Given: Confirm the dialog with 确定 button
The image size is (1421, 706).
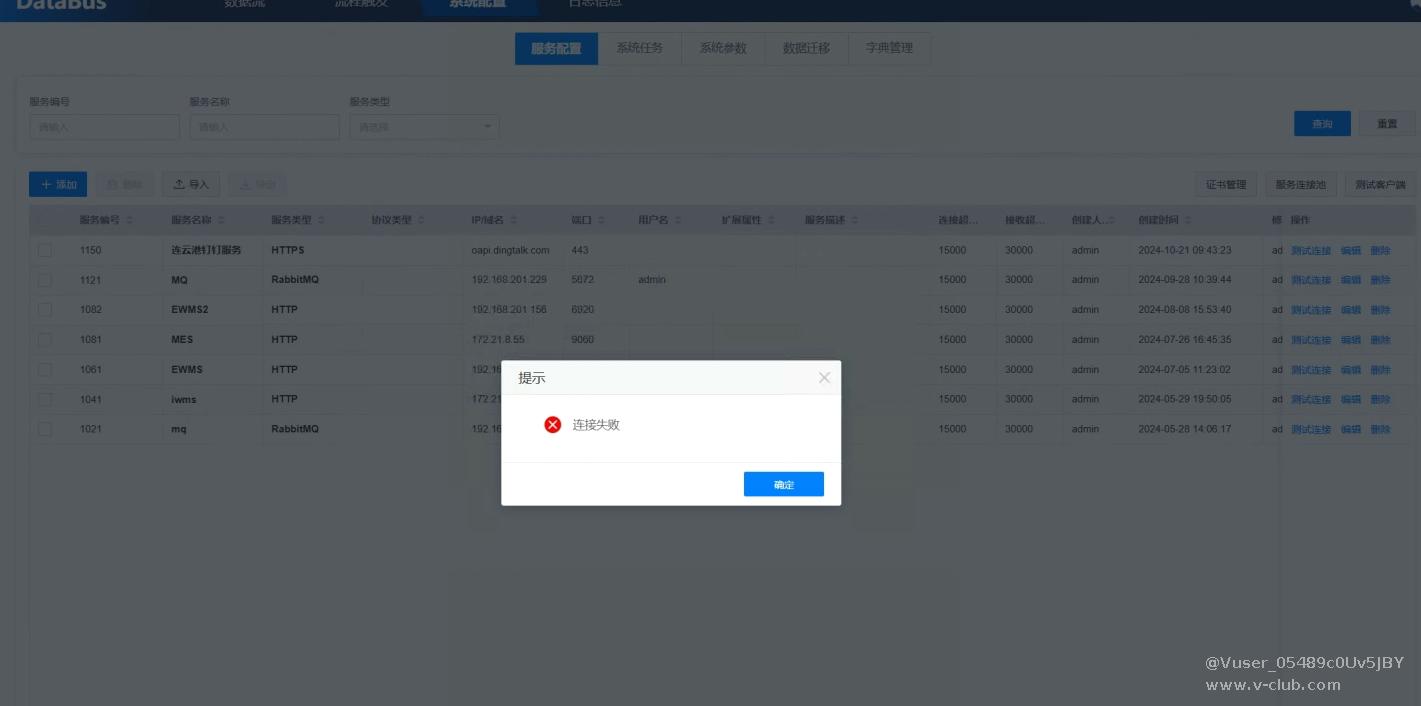Looking at the screenshot, I should [783, 484].
